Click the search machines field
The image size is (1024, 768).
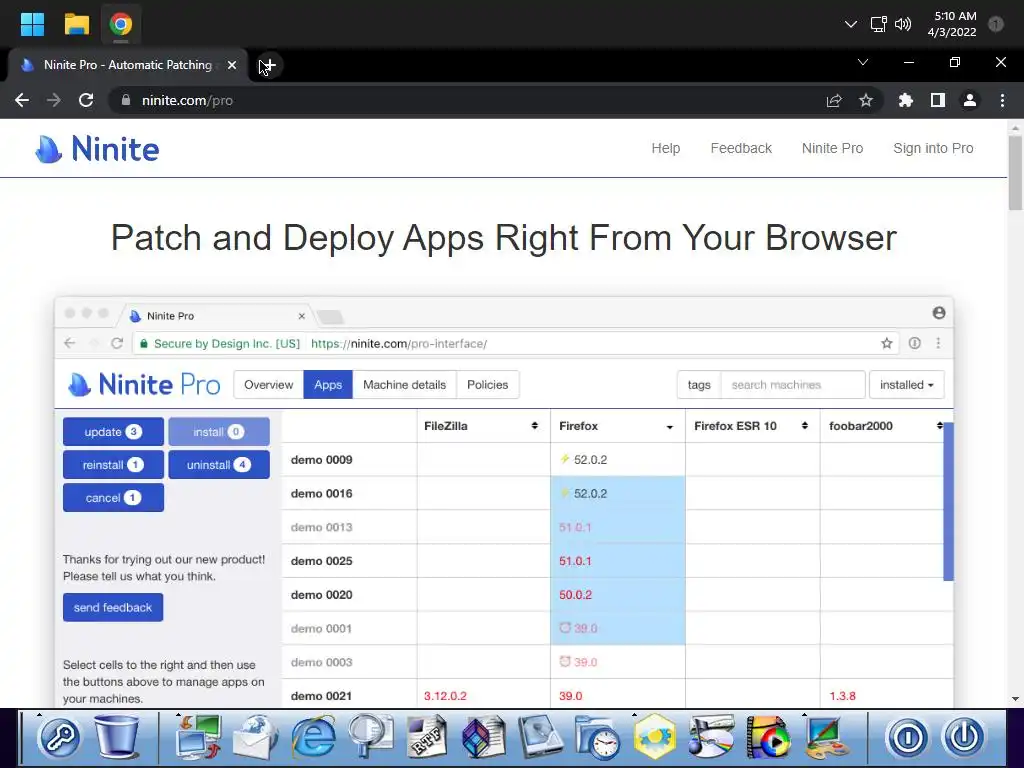(793, 385)
